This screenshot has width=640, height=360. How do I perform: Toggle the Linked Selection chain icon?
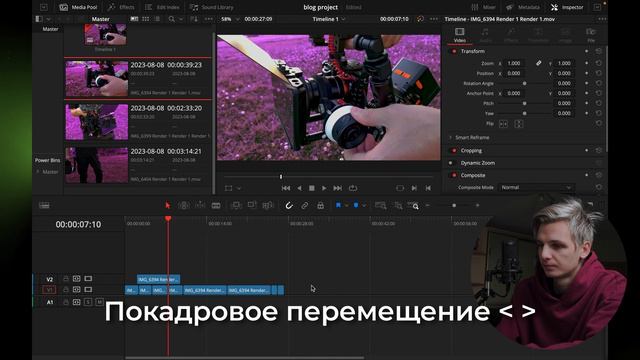click(x=304, y=206)
